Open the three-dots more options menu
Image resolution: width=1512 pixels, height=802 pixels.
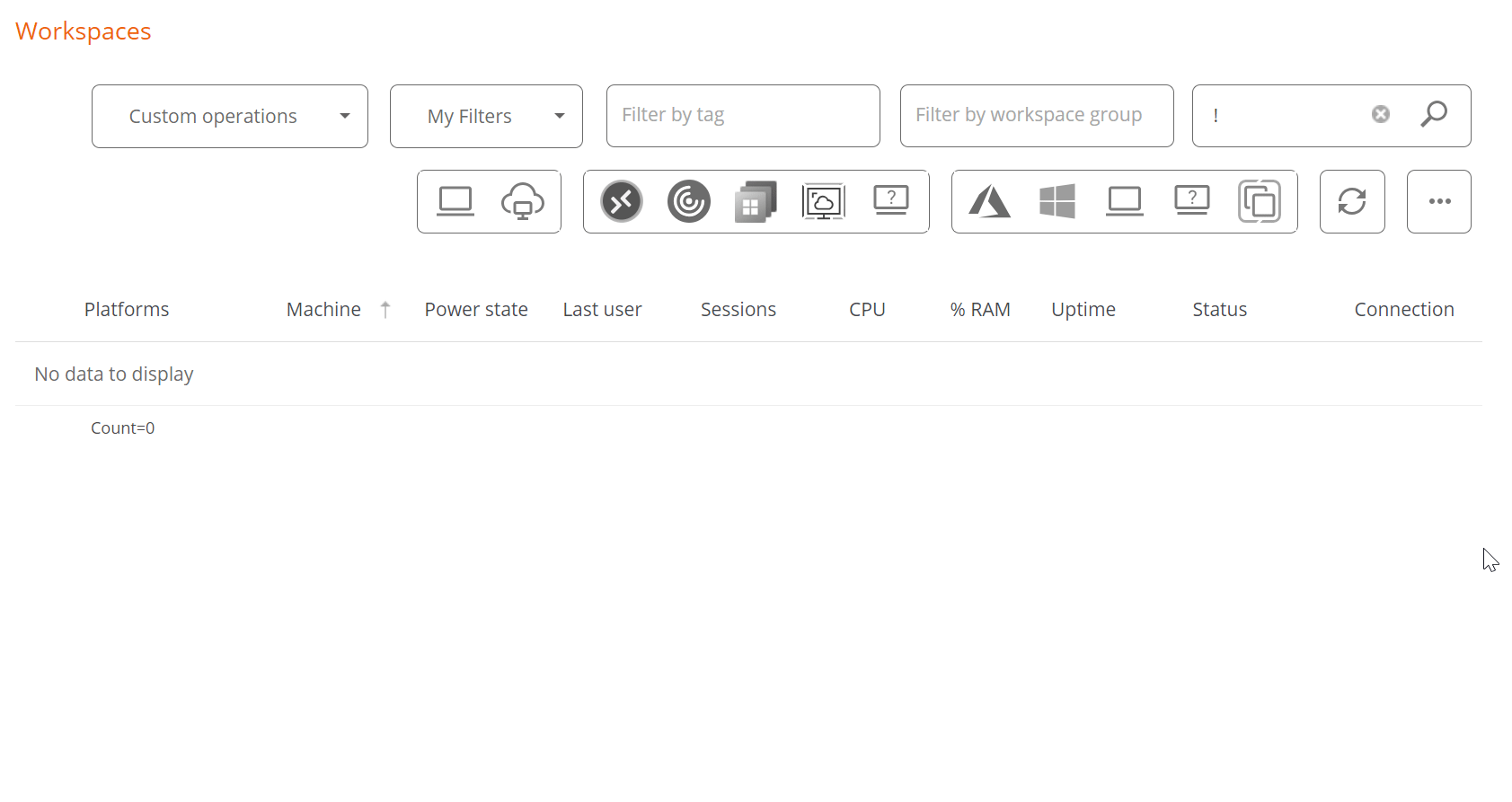(1439, 201)
